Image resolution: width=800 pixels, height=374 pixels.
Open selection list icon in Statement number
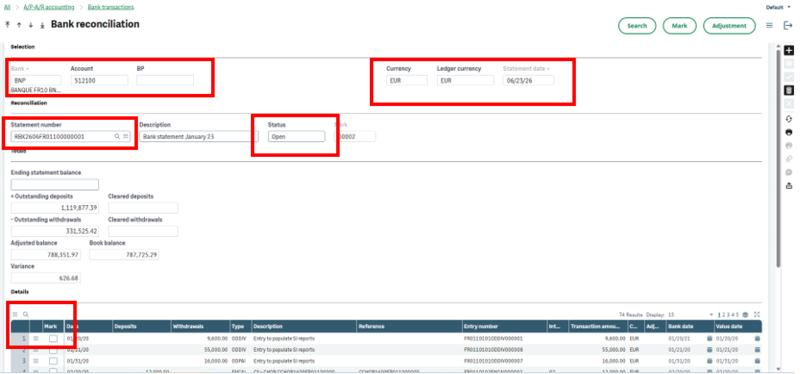tap(126, 136)
